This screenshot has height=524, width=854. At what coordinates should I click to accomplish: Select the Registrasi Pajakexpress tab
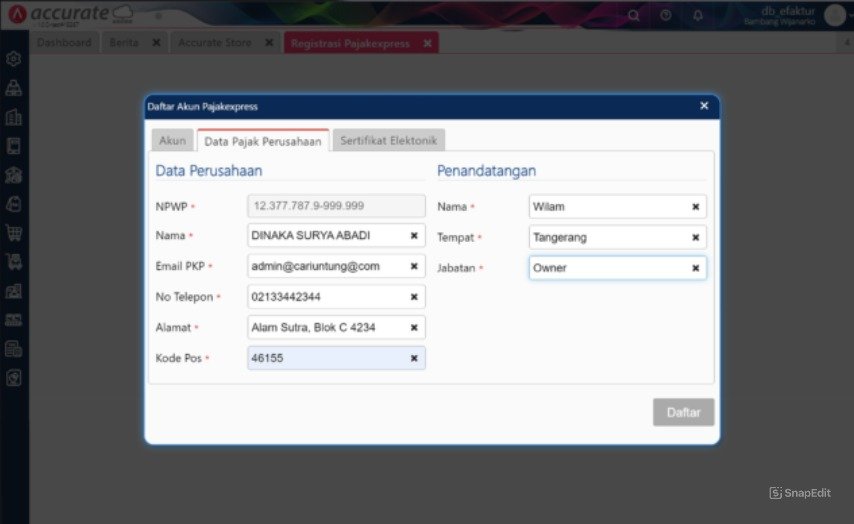pos(350,43)
